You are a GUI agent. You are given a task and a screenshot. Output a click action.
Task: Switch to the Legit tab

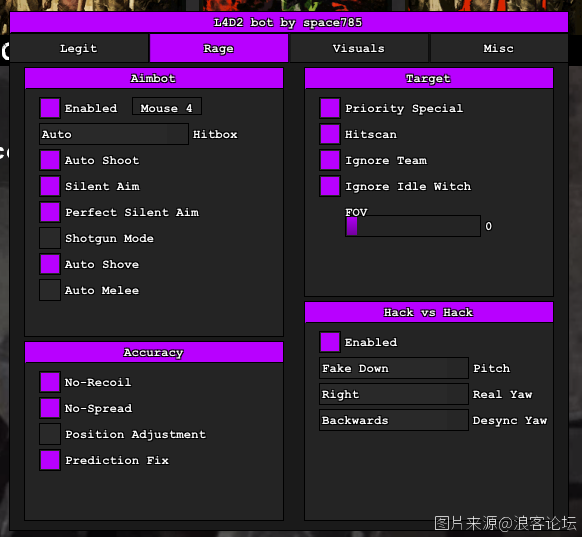click(79, 48)
